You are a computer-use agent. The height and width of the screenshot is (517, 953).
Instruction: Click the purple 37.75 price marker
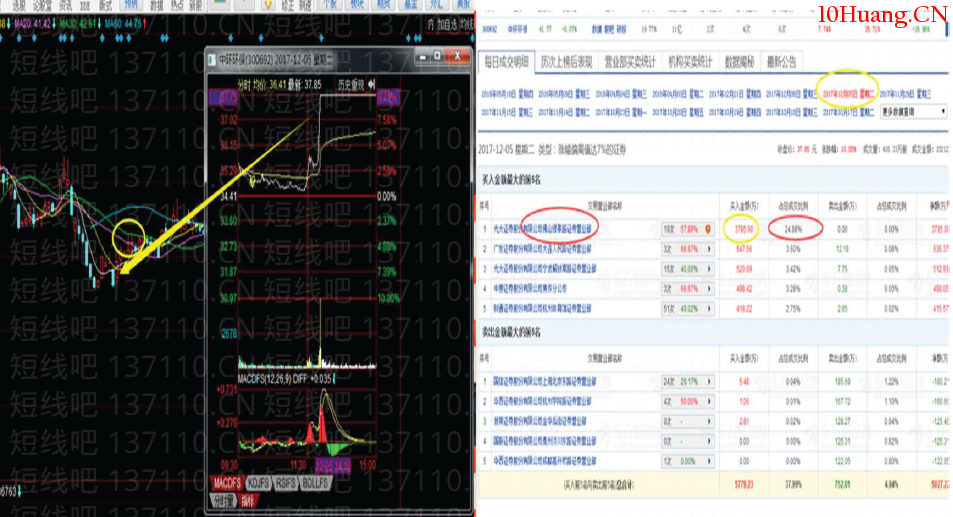[222, 97]
